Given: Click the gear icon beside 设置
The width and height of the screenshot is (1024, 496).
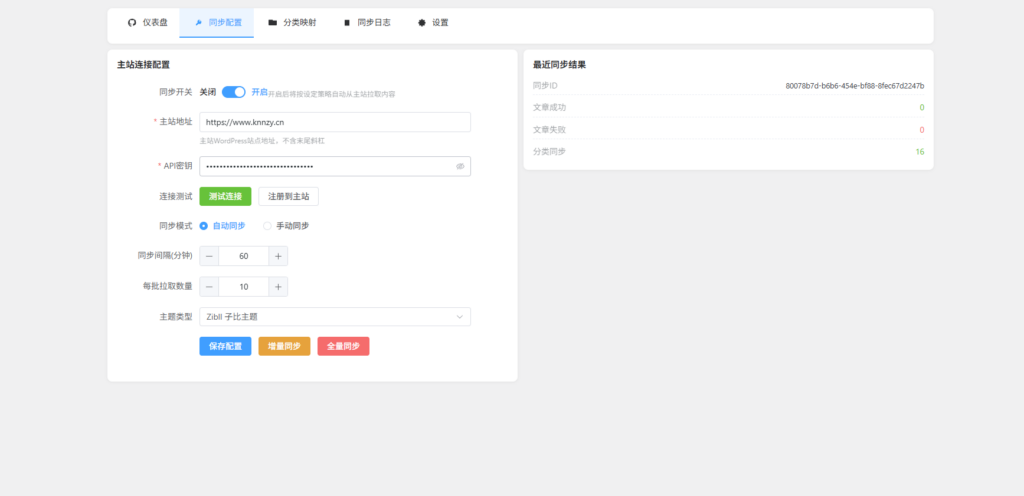Looking at the screenshot, I should 421,22.
